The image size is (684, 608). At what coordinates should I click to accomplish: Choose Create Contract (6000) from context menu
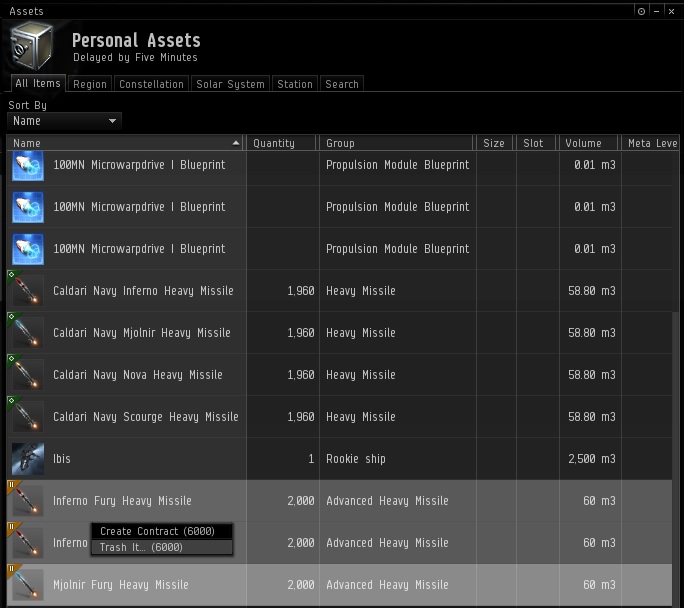coord(162,531)
